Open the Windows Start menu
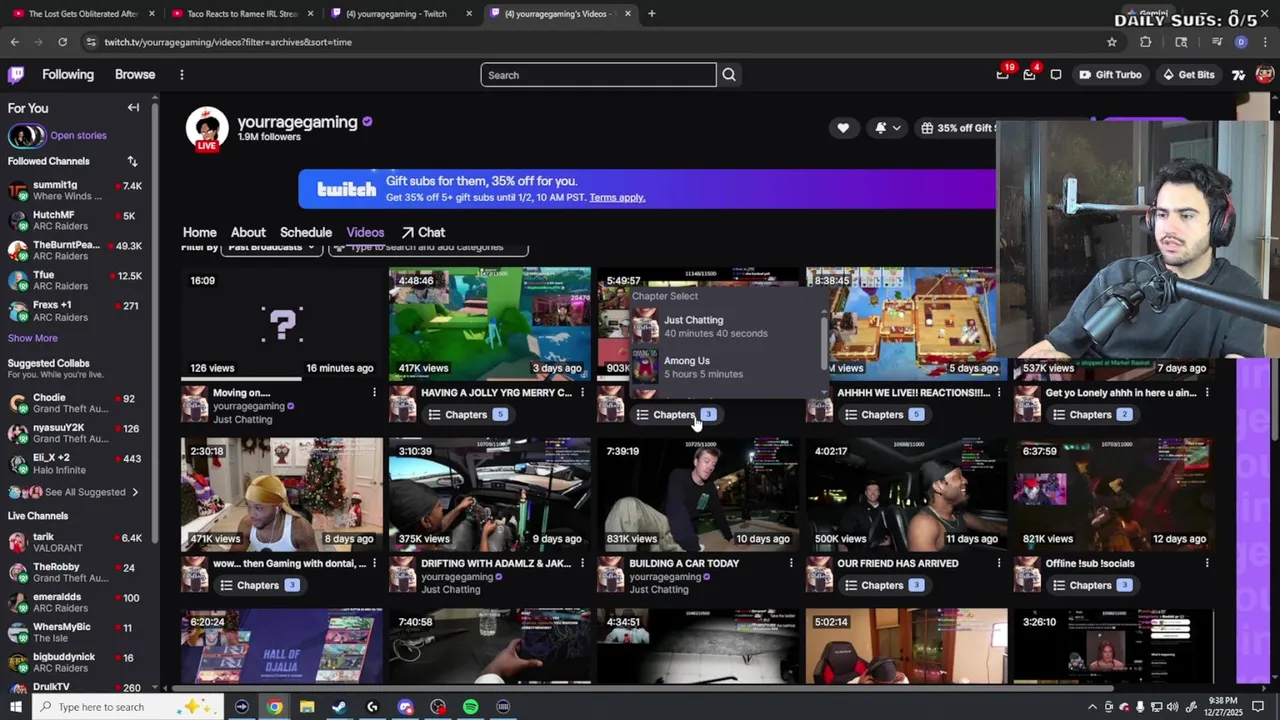This screenshot has width=1280, height=720. [x=16, y=707]
